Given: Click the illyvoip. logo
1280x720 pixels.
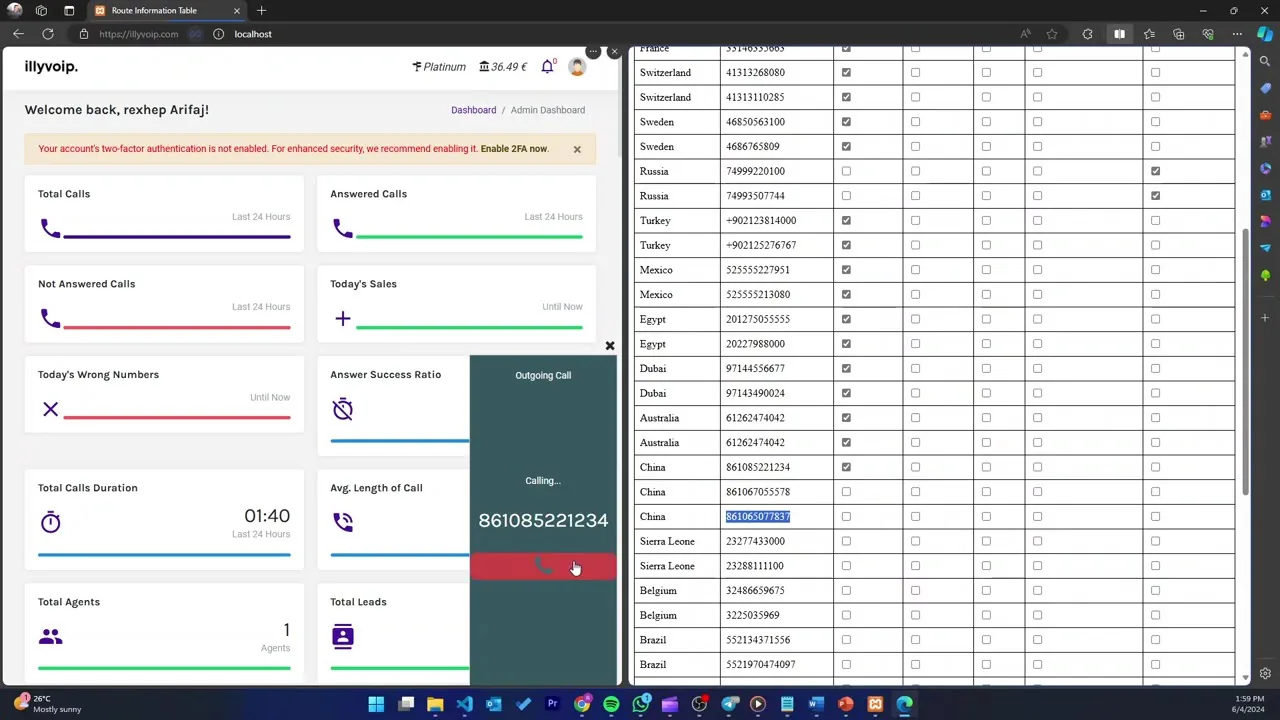Looking at the screenshot, I should (51, 66).
